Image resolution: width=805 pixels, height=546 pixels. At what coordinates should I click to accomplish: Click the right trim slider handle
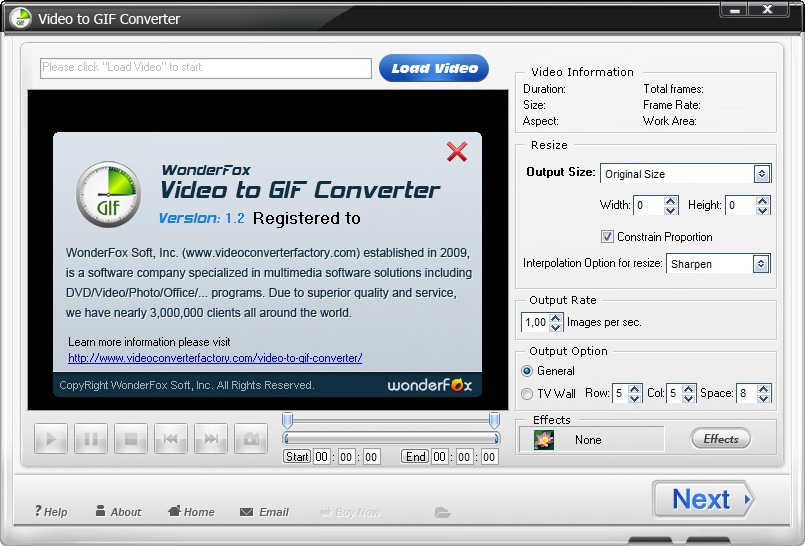494,420
